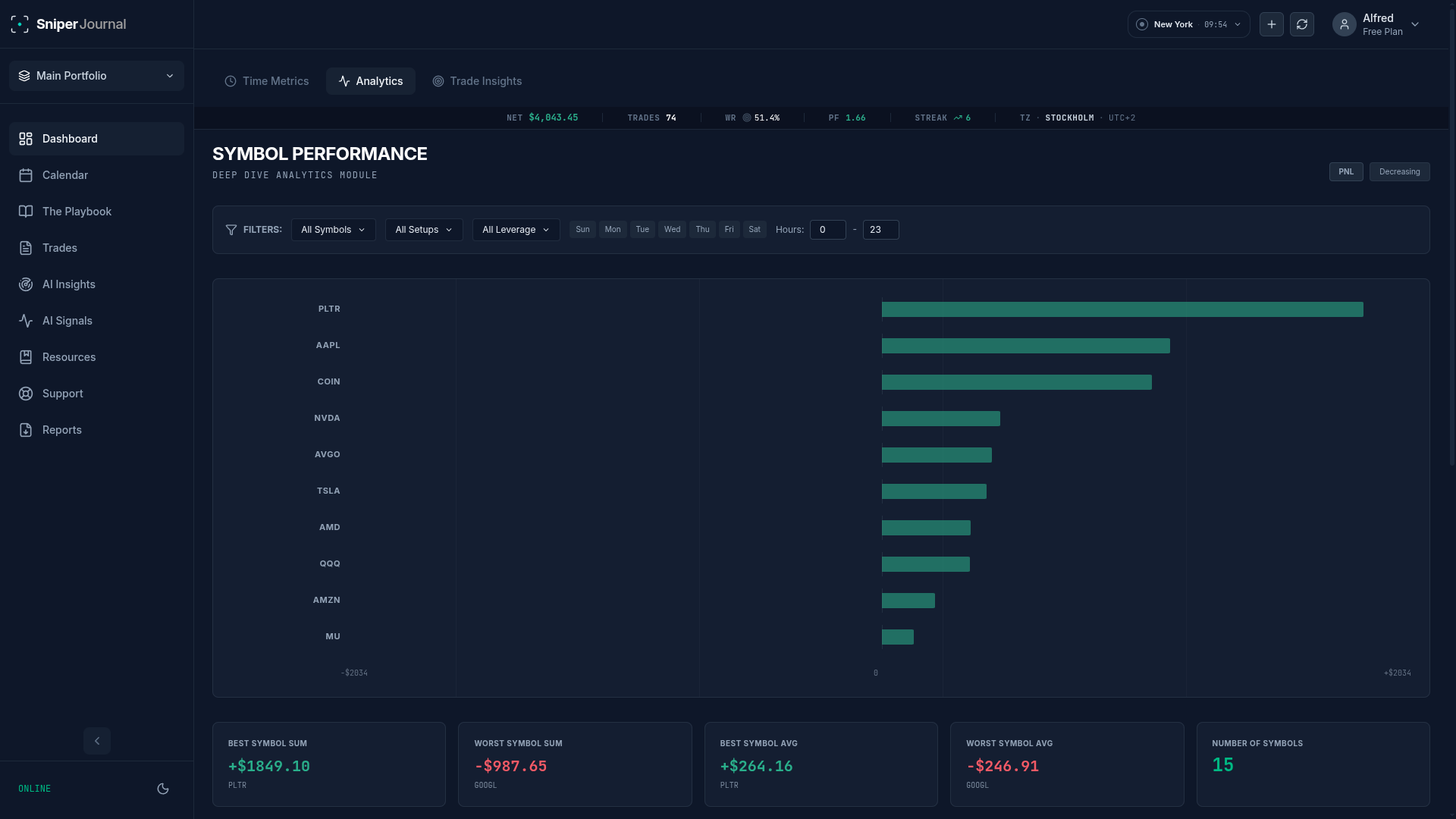Viewport: 1456px width, 819px height.
Task: Click the New York session indicator dot
Action: pos(1142,24)
